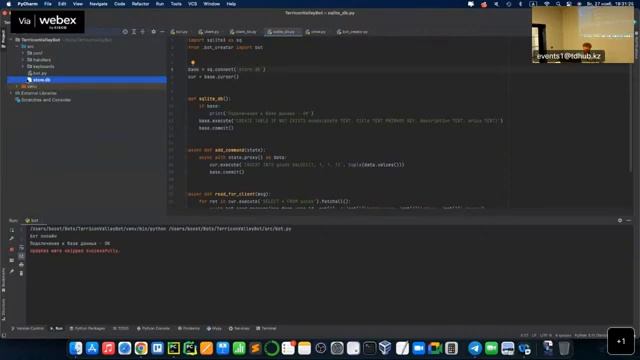Collapse the TerriconValleyBot project root

click(x=11, y=40)
